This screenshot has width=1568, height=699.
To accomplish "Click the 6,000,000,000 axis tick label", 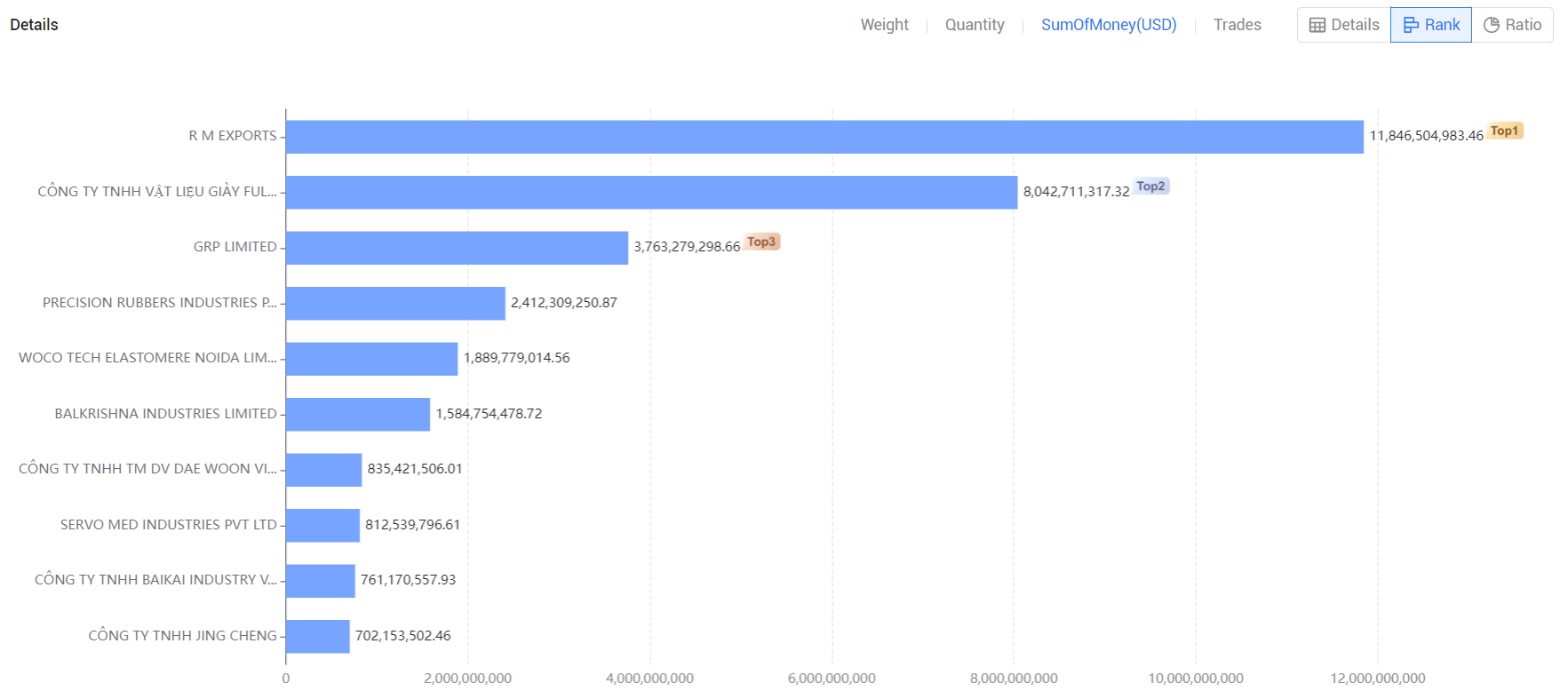I will [x=832, y=679].
